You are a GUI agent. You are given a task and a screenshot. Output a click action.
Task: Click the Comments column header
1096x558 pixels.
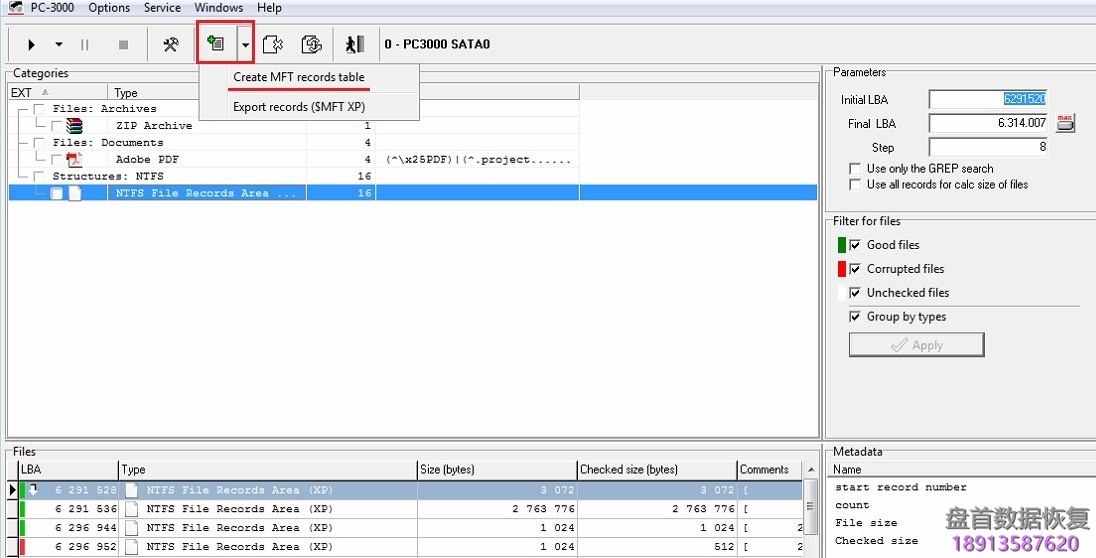(x=769, y=470)
